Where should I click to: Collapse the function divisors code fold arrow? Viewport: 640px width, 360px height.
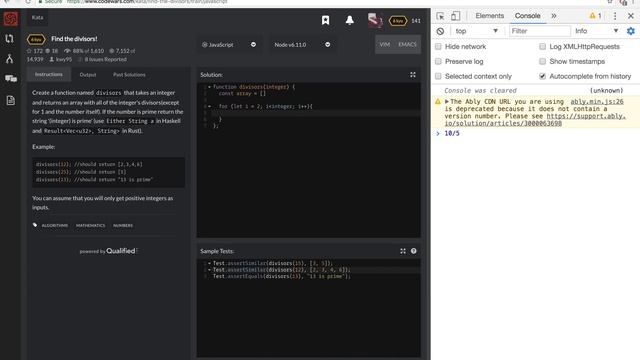pos(209,87)
